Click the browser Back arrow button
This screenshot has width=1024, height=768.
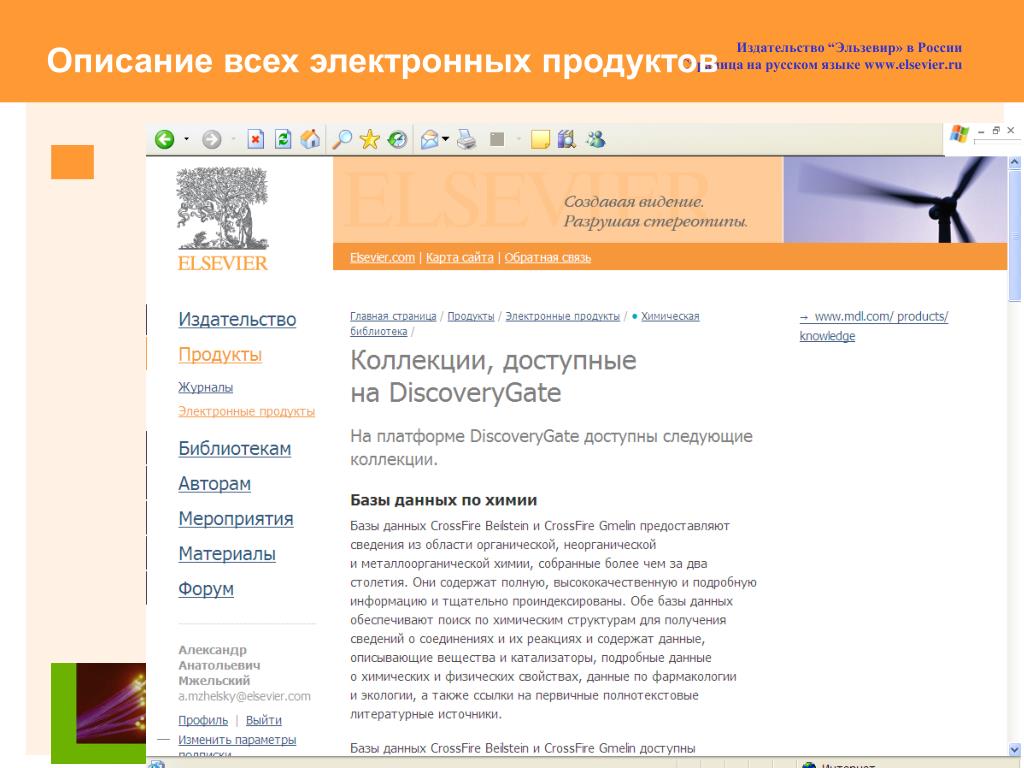165,139
